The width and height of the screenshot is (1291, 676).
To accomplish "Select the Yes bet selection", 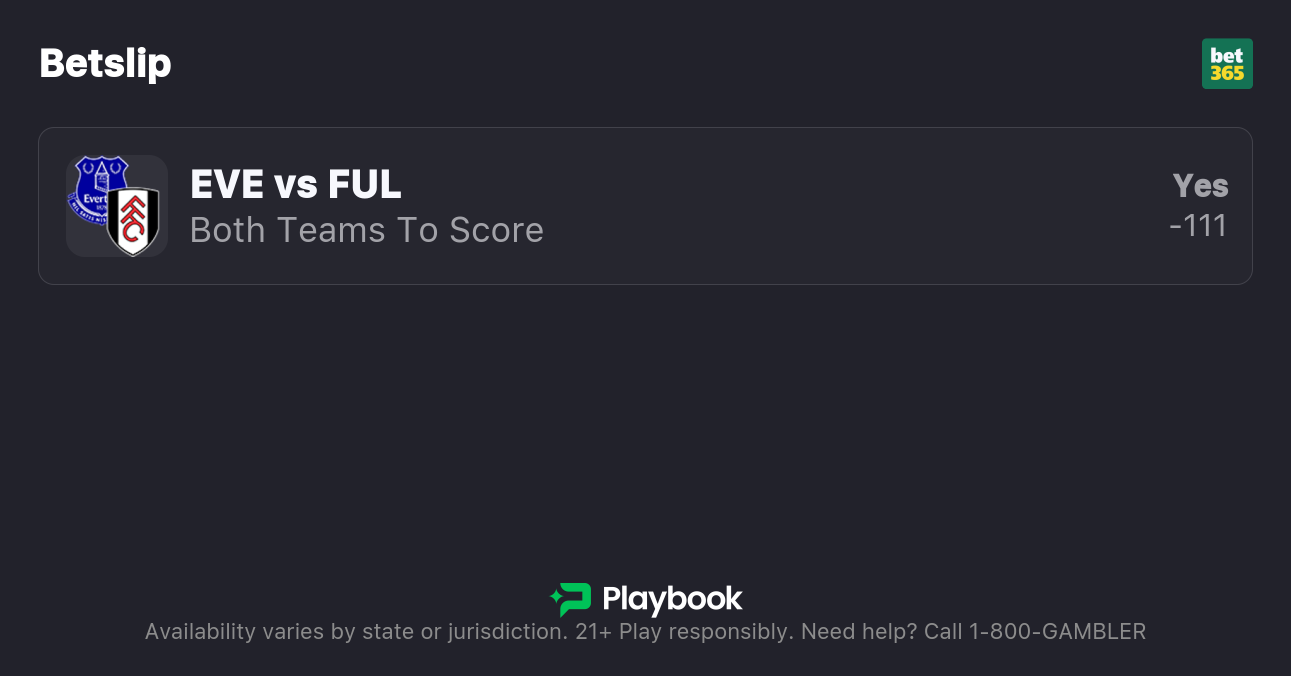I will pos(1200,186).
